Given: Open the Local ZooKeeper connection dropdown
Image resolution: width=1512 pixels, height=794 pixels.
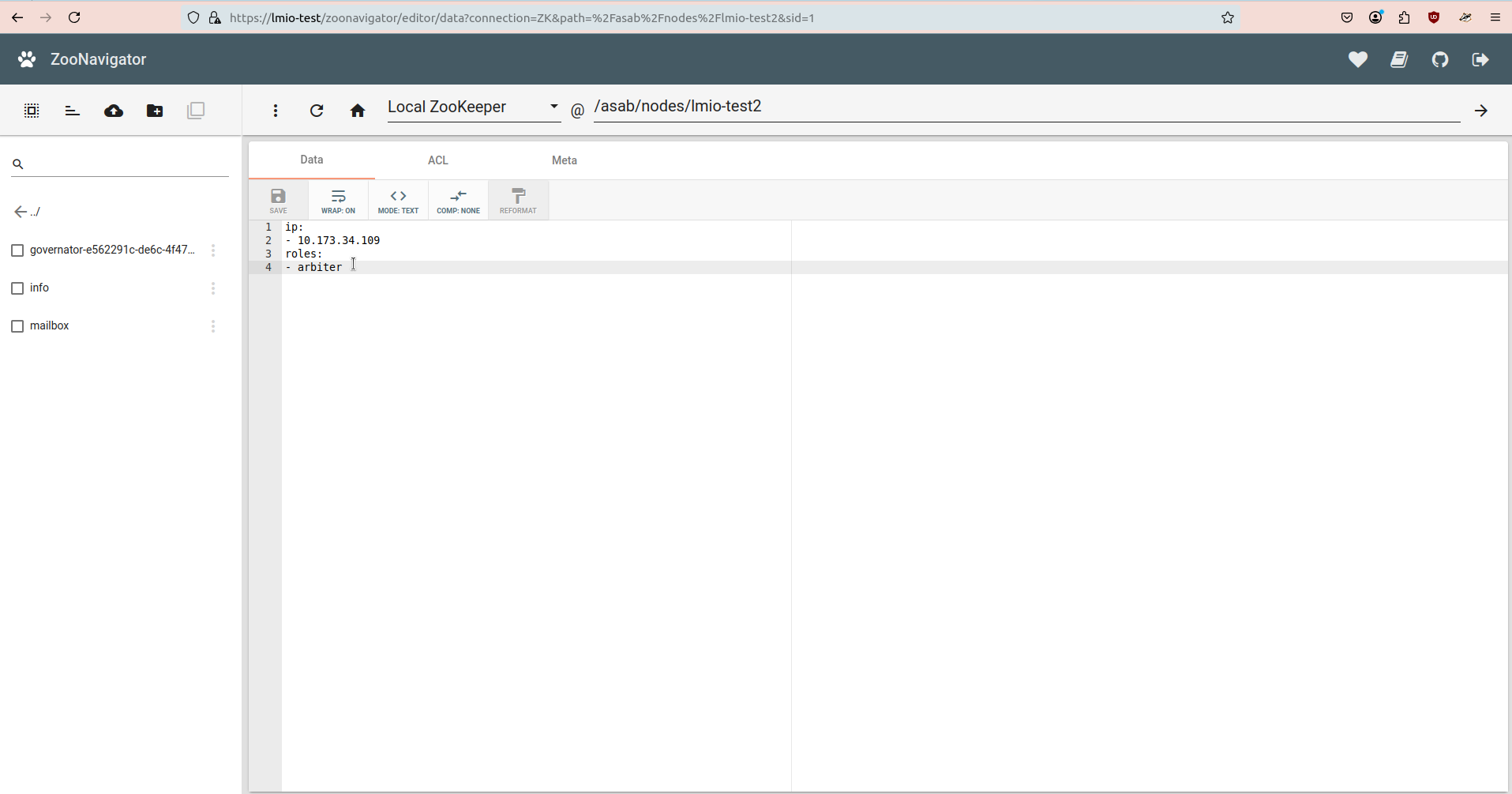Looking at the screenshot, I should coord(473,107).
